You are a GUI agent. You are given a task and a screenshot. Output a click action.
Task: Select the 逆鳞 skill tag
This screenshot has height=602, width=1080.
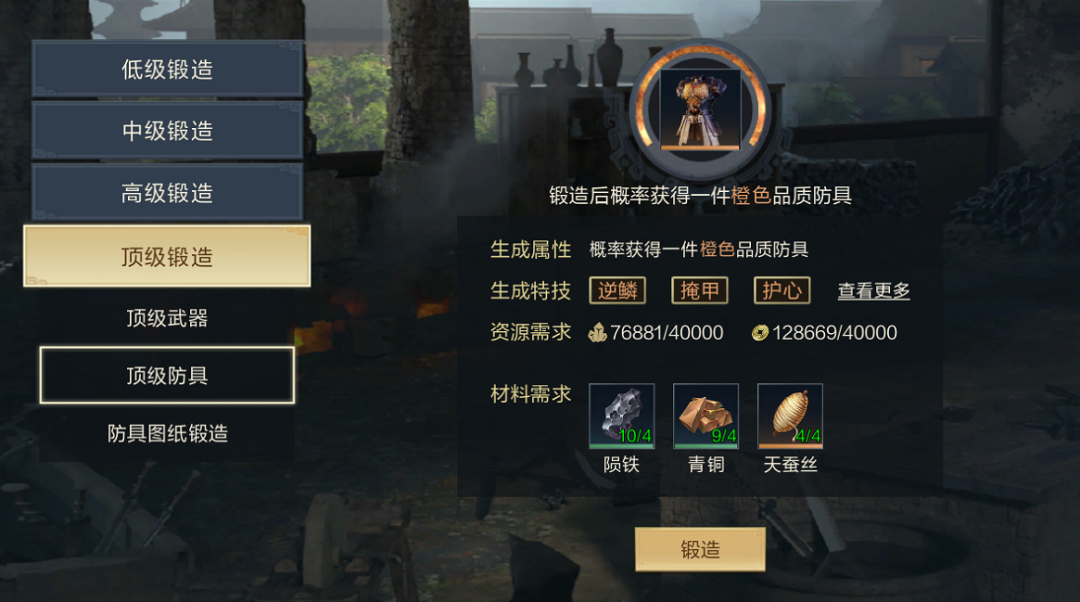(x=617, y=291)
